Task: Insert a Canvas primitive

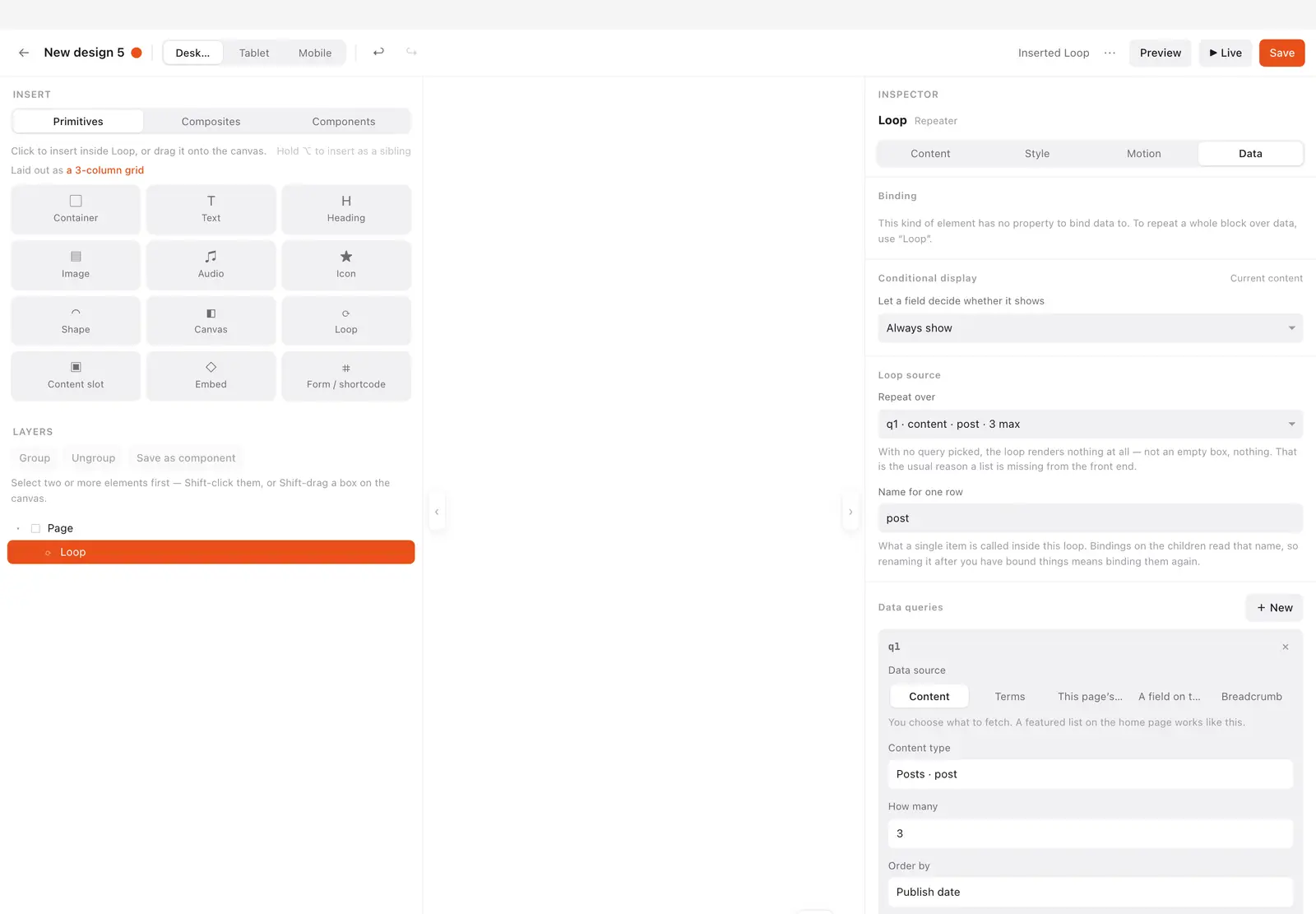Action: 211,321
